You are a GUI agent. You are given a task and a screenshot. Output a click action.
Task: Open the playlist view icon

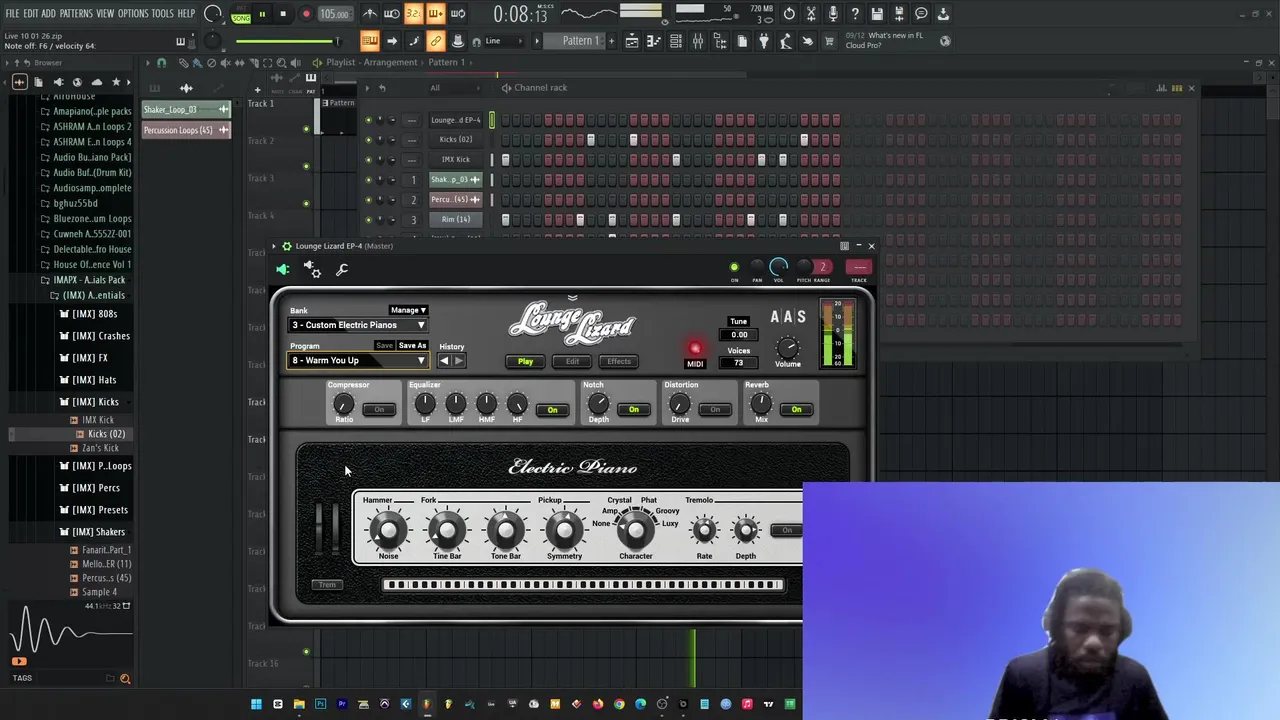632,41
